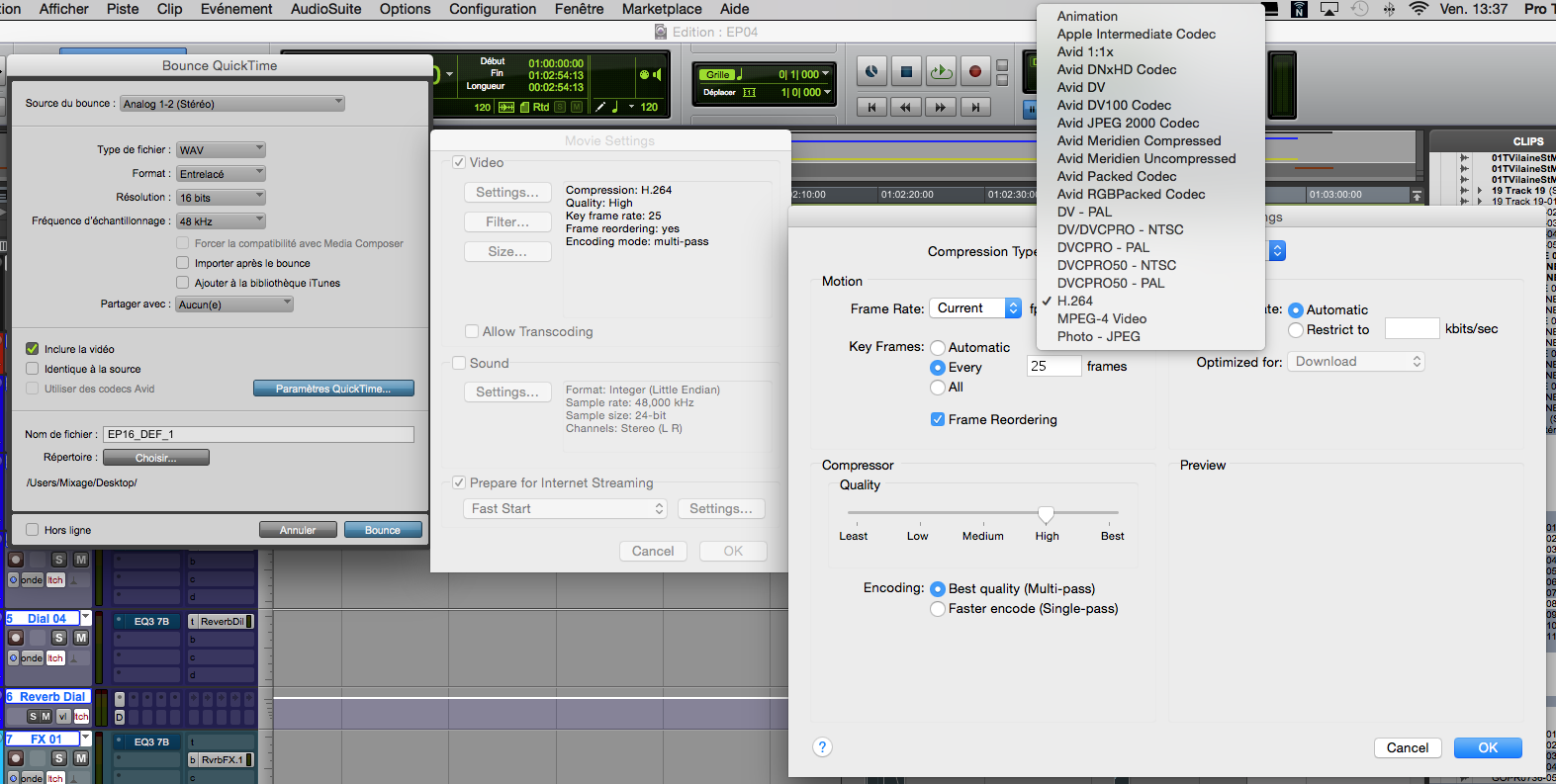
Task: Click the Fast Forward transport button
Action: [x=940, y=107]
